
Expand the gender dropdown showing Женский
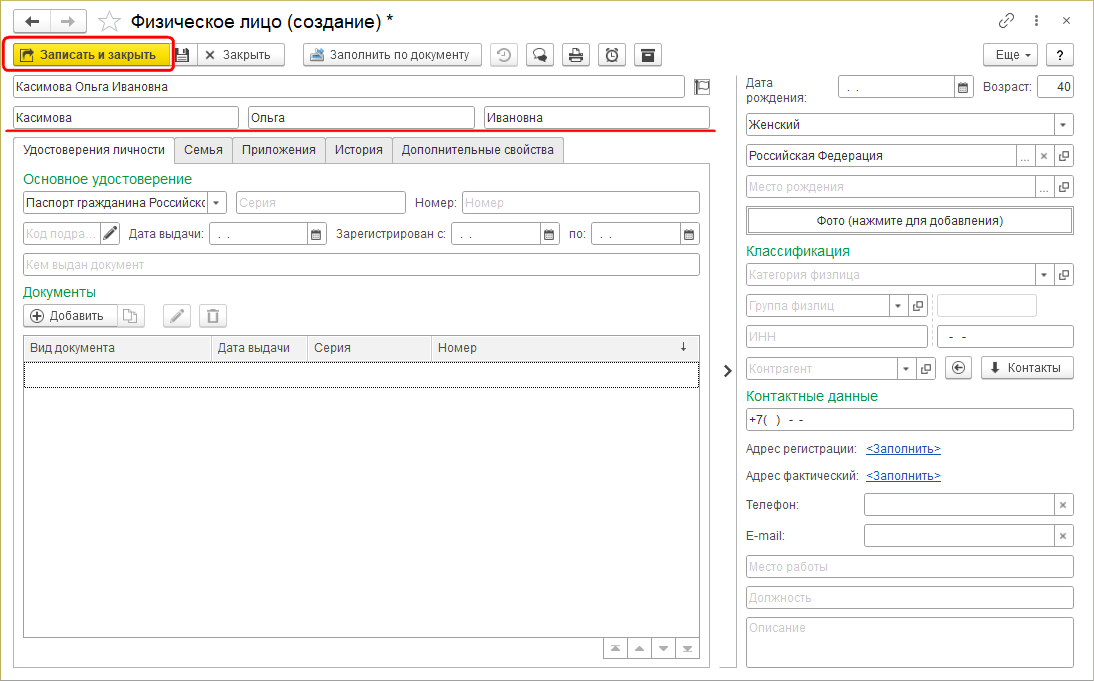click(x=1063, y=125)
